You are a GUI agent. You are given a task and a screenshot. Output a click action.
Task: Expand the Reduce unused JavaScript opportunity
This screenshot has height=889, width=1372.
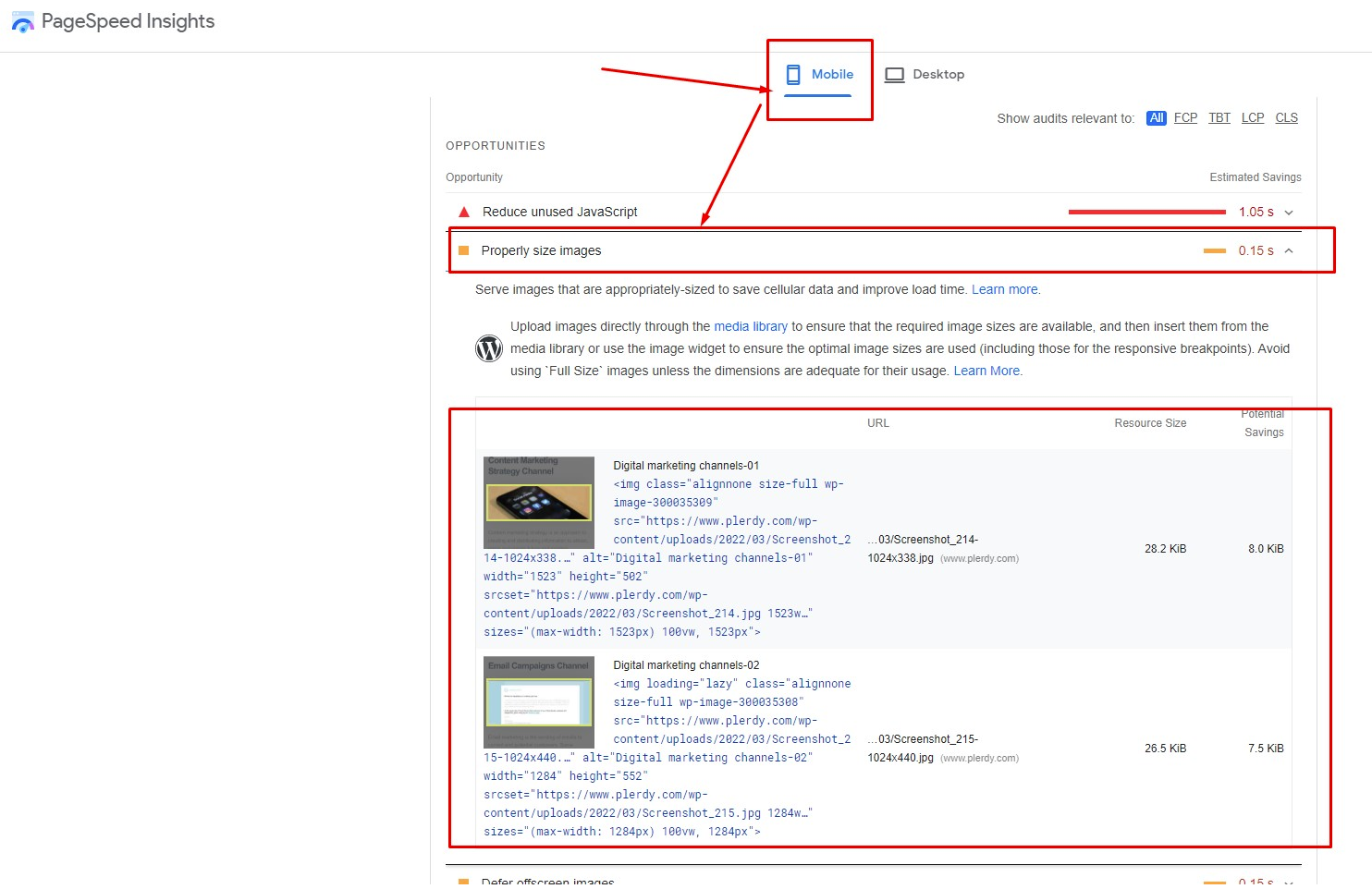pos(1288,212)
